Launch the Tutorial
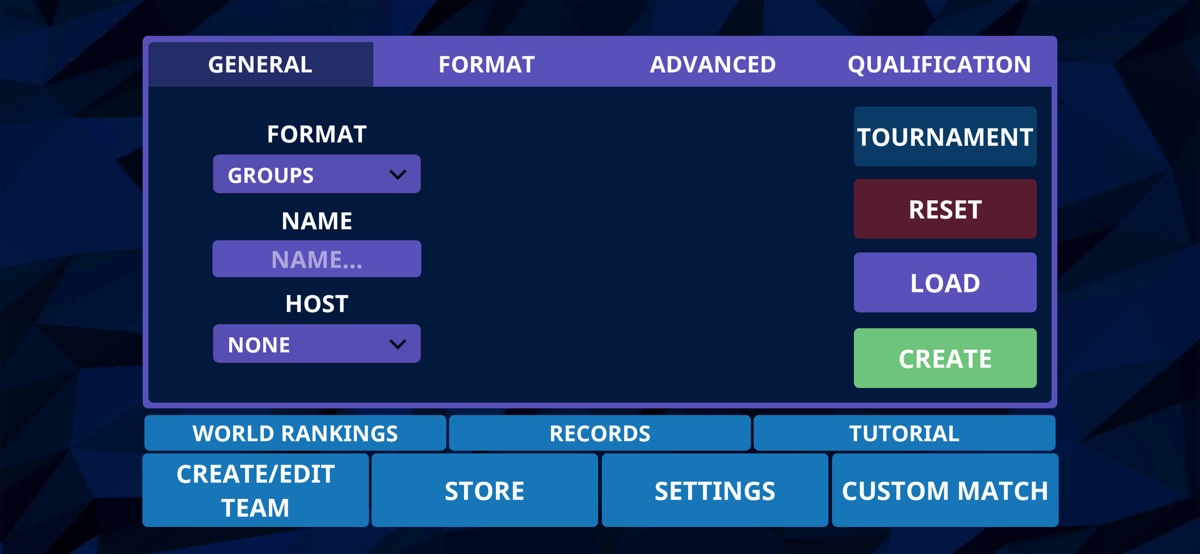Image resolution: width=1200 pixels, height=554 pixels. (904, 434)
